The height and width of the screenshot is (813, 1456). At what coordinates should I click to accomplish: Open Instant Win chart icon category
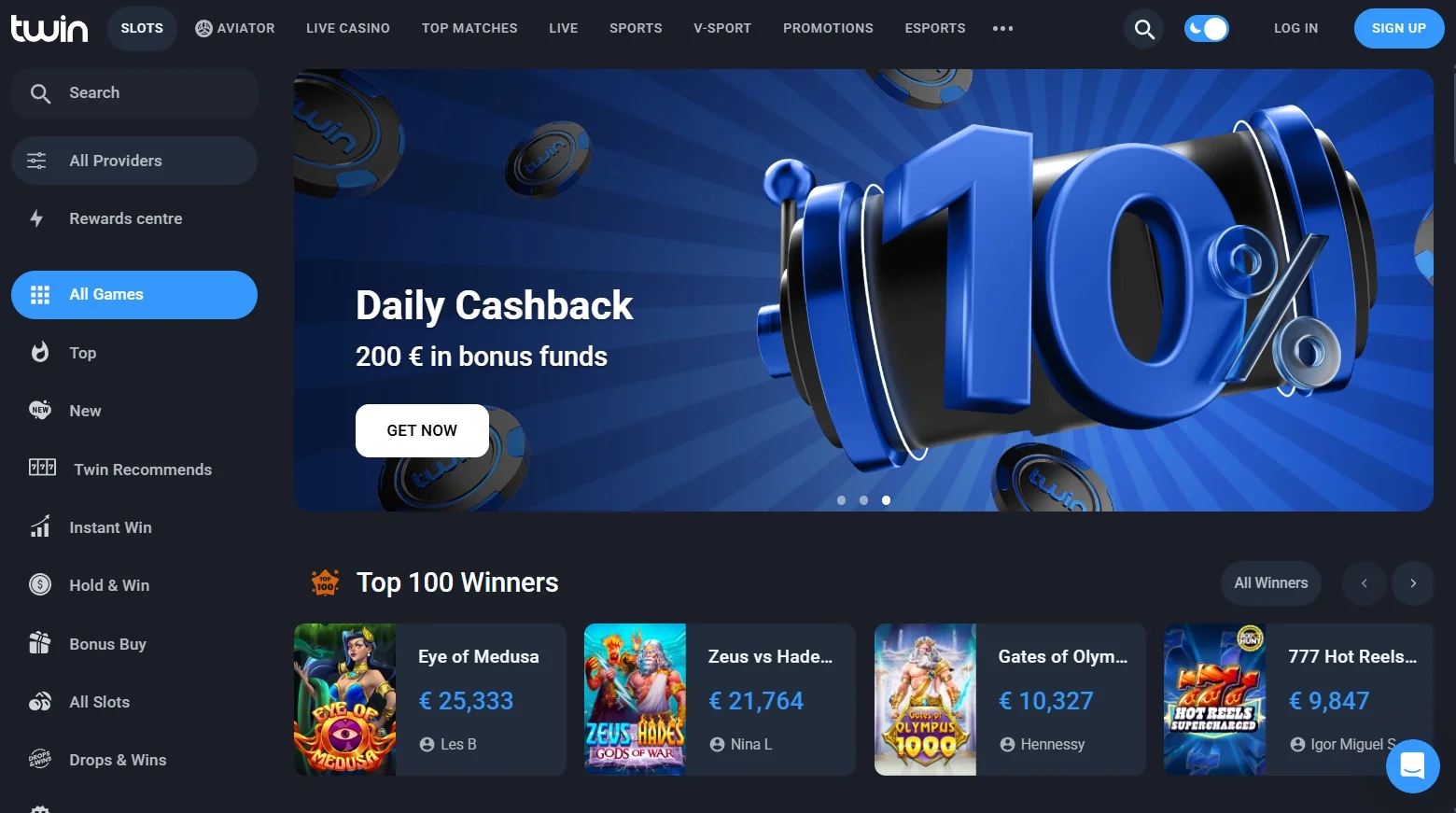click(x=40, y=527)
